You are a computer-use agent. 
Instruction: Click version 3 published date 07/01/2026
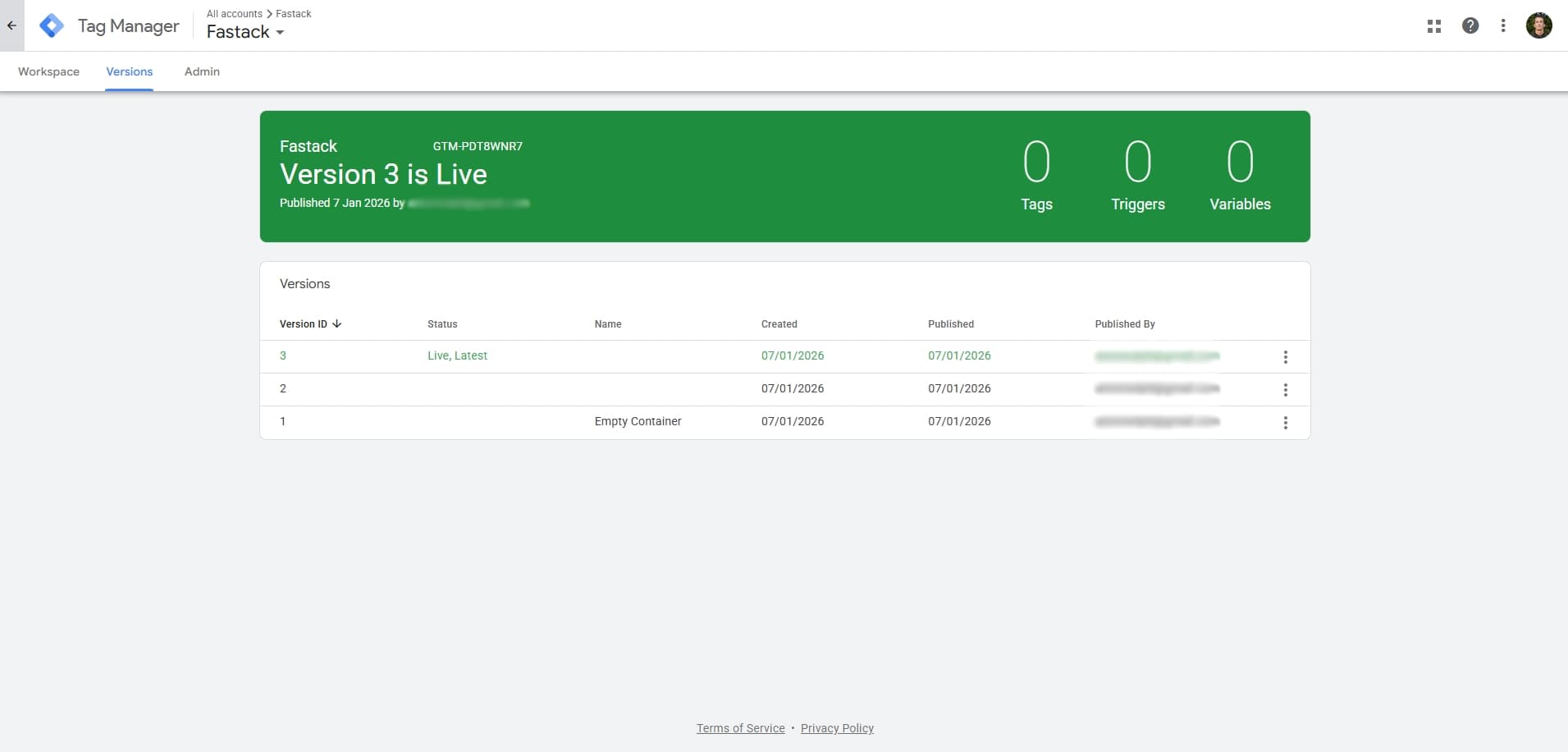(959, 355)
